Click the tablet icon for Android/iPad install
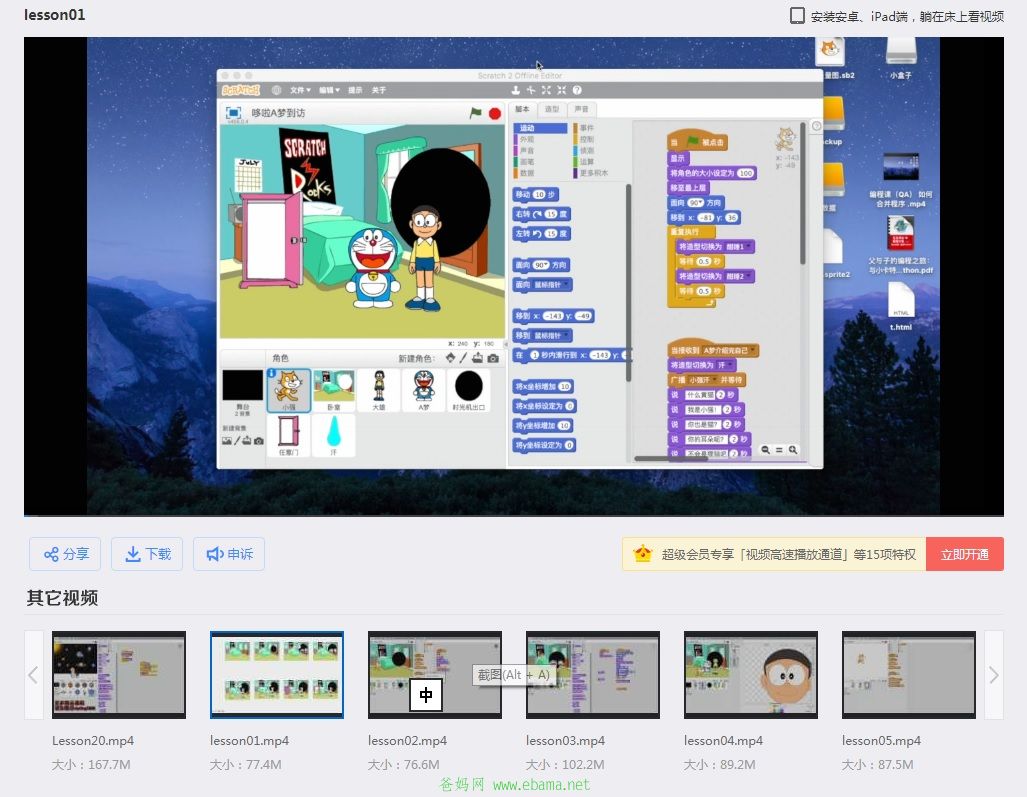This screenshot has height=797, width=1027. point(796,16)
